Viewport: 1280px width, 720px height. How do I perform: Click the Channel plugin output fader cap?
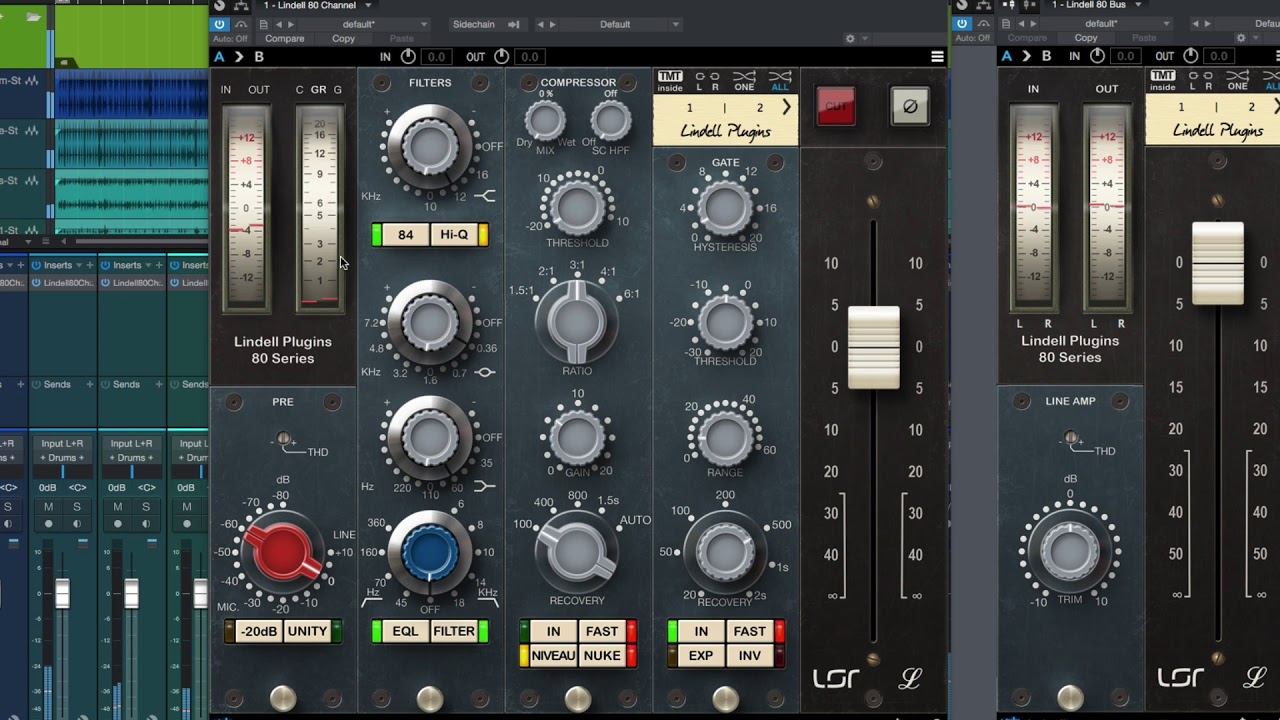pyautogui.click(x=874, y=347)
